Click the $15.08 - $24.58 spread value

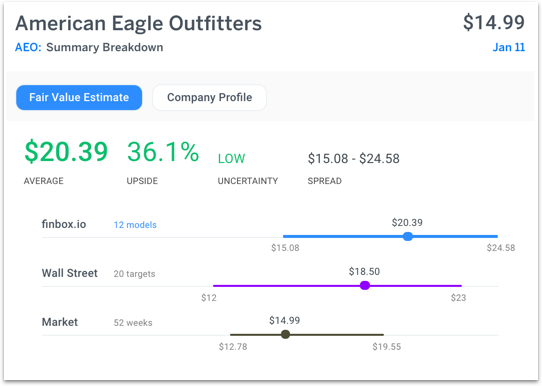click(354, 159)
